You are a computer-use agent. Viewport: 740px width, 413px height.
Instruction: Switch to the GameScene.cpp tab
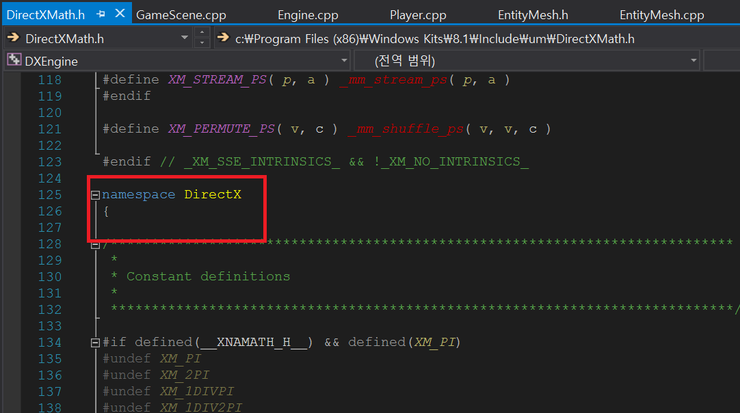tap(181, 15)
